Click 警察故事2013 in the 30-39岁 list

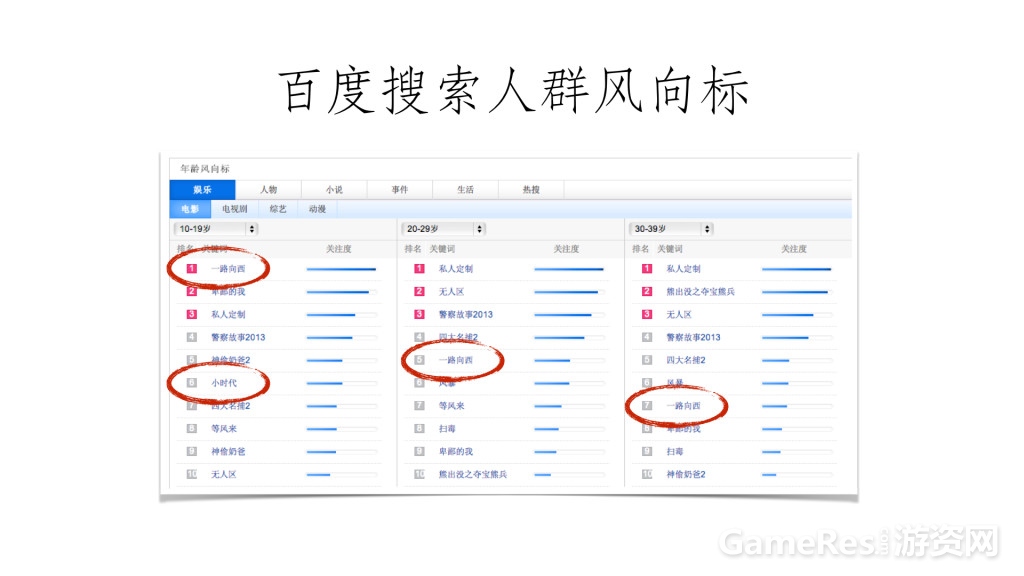[x=693, y=337]
